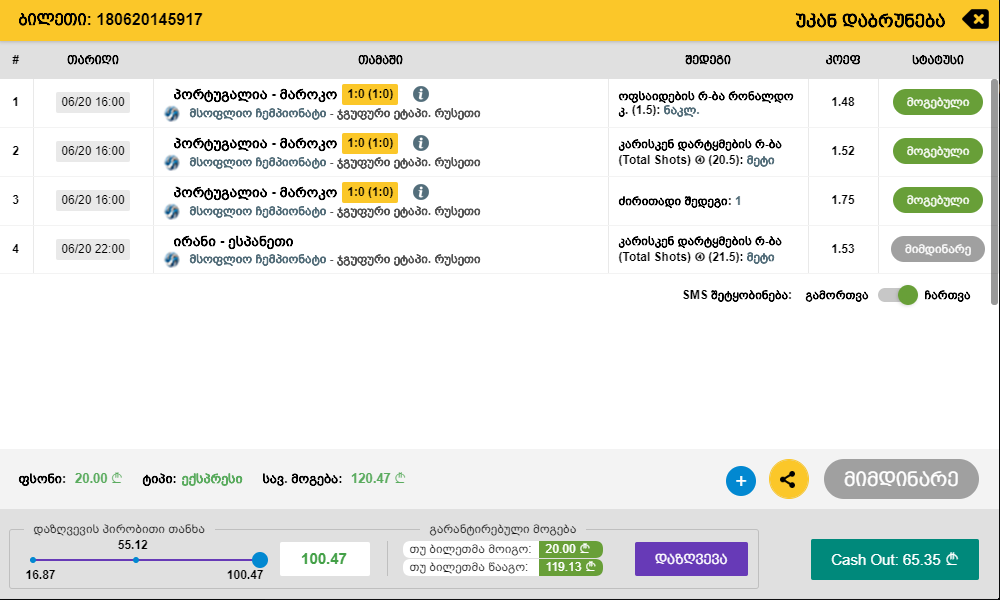The image size is (1000, 600).
Task: Click date 06/20 22:00 cell
Action: [x=93, y=249]
